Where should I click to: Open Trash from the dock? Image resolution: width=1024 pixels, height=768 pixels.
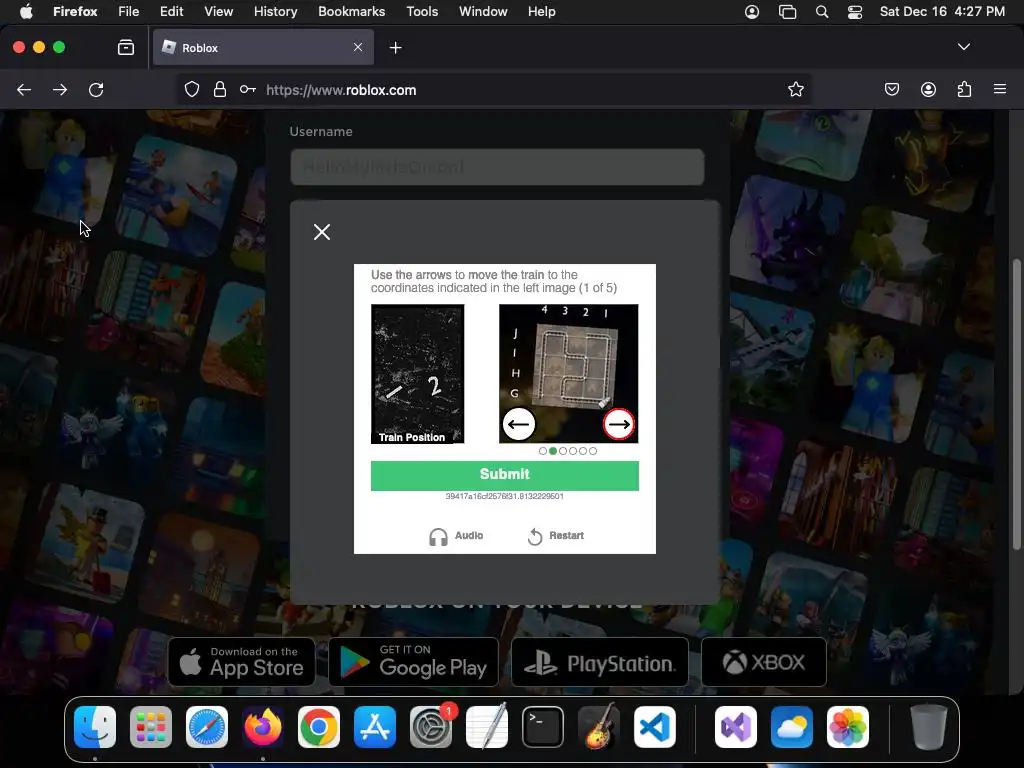coord(929,727)
